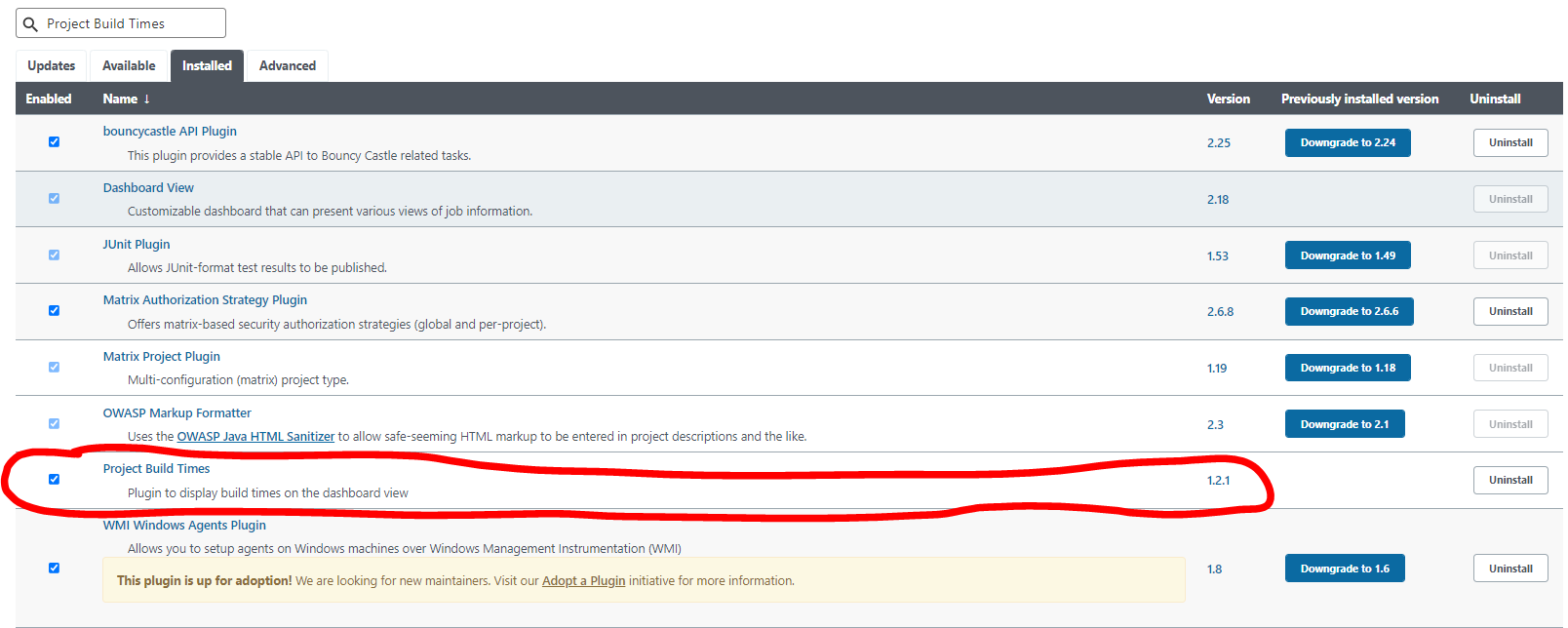This screenshot has width=1568, height=628.
Task: Click Uninstall for JUnit Plugin
Action: pyautogui.click(x=1510, y=255)
